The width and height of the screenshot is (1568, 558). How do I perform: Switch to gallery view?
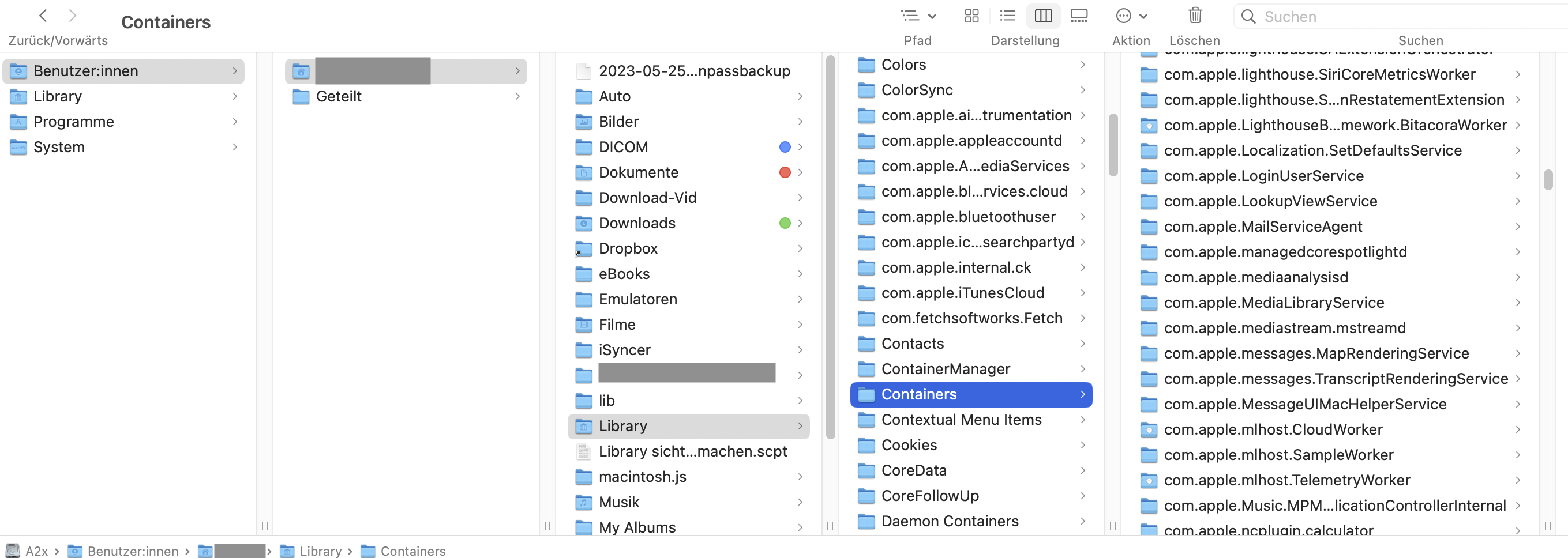(x=1079, y=16)
